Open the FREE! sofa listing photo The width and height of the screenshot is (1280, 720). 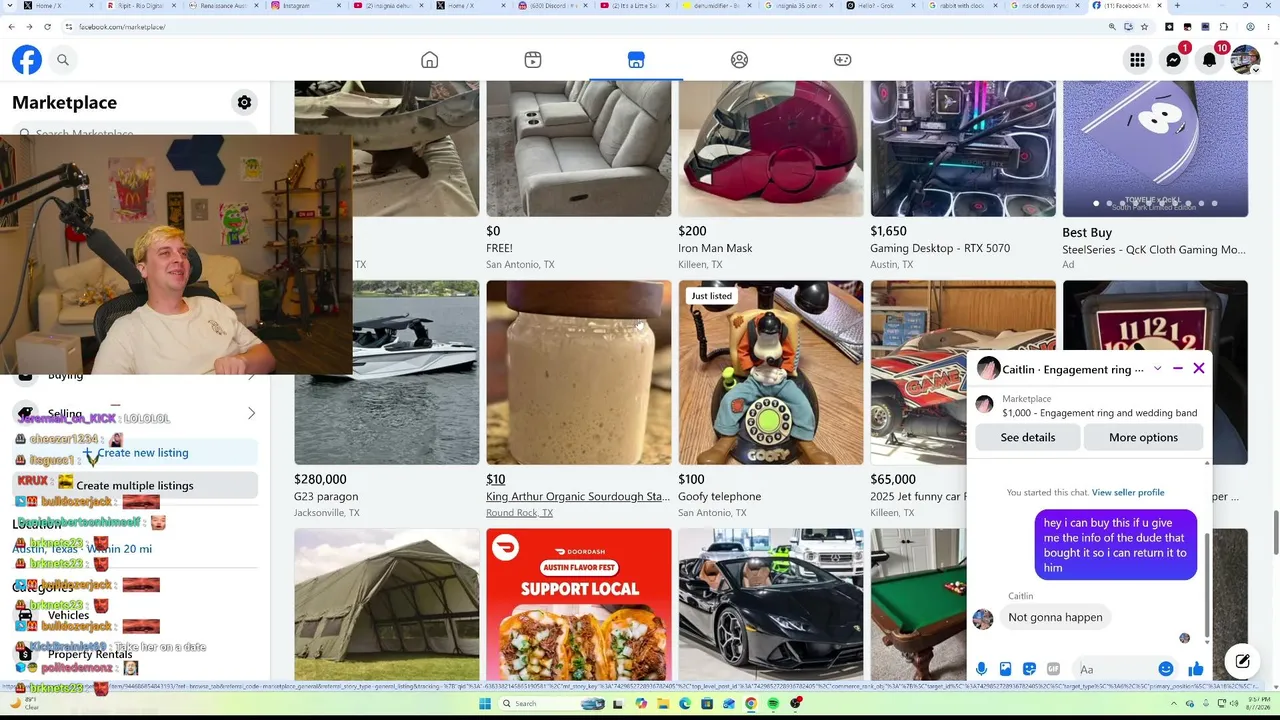[579, 149]
